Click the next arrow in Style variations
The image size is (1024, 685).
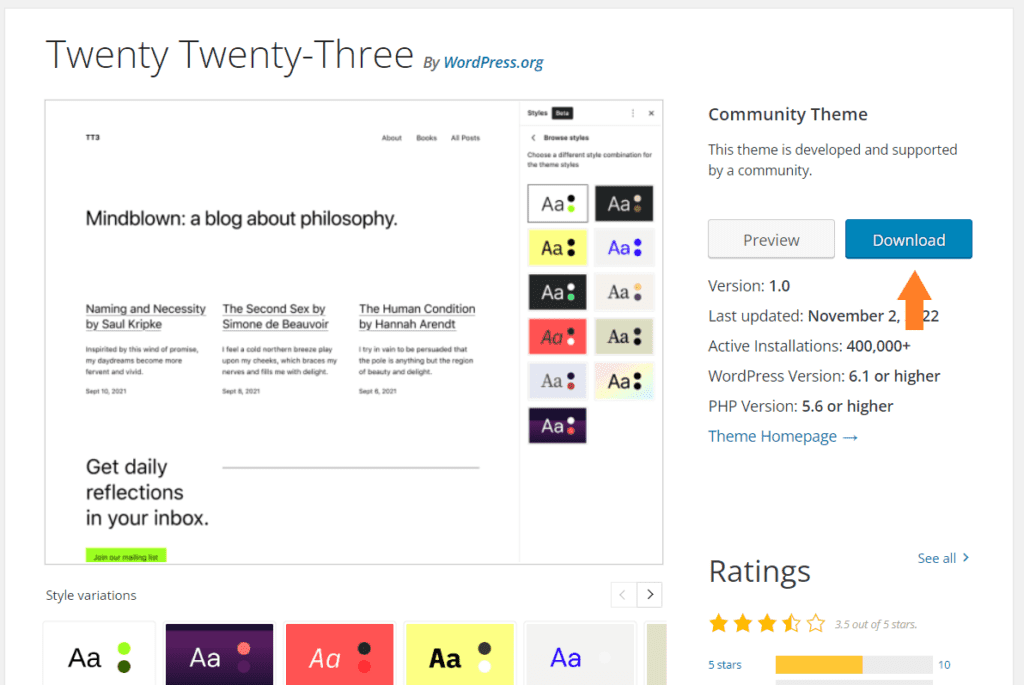click(650, 594)
